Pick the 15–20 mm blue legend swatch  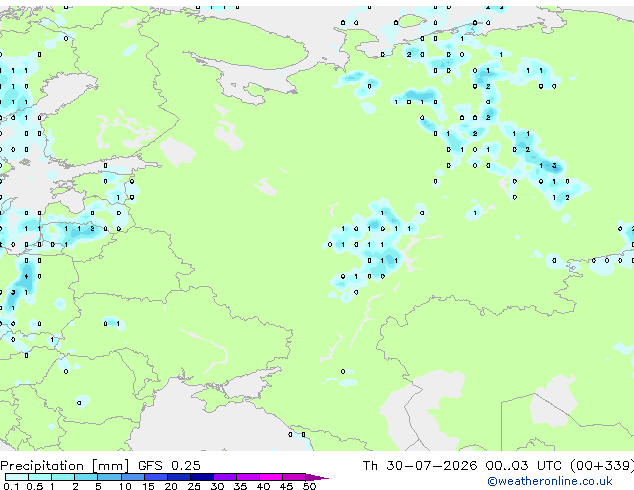point(155,477)
